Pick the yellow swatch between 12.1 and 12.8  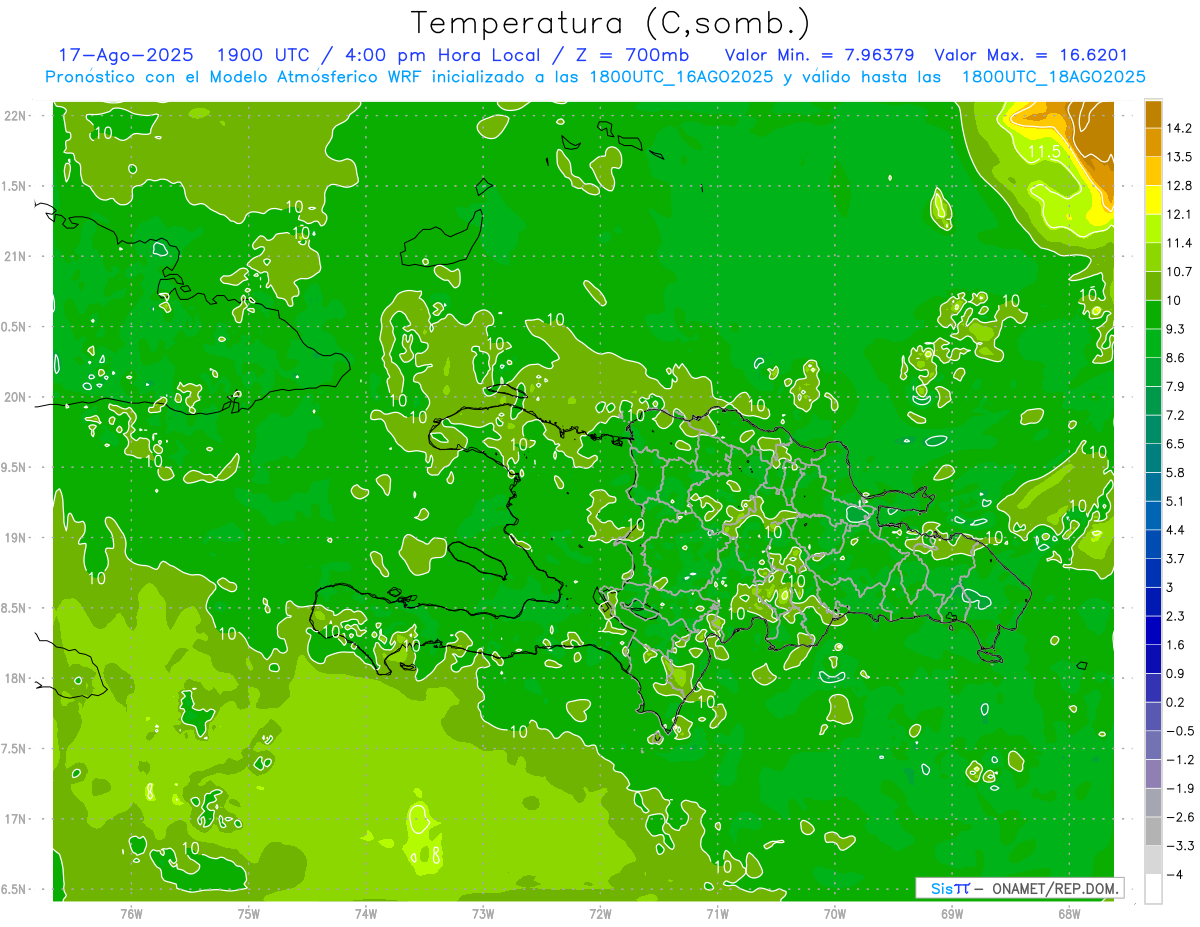1152,200
